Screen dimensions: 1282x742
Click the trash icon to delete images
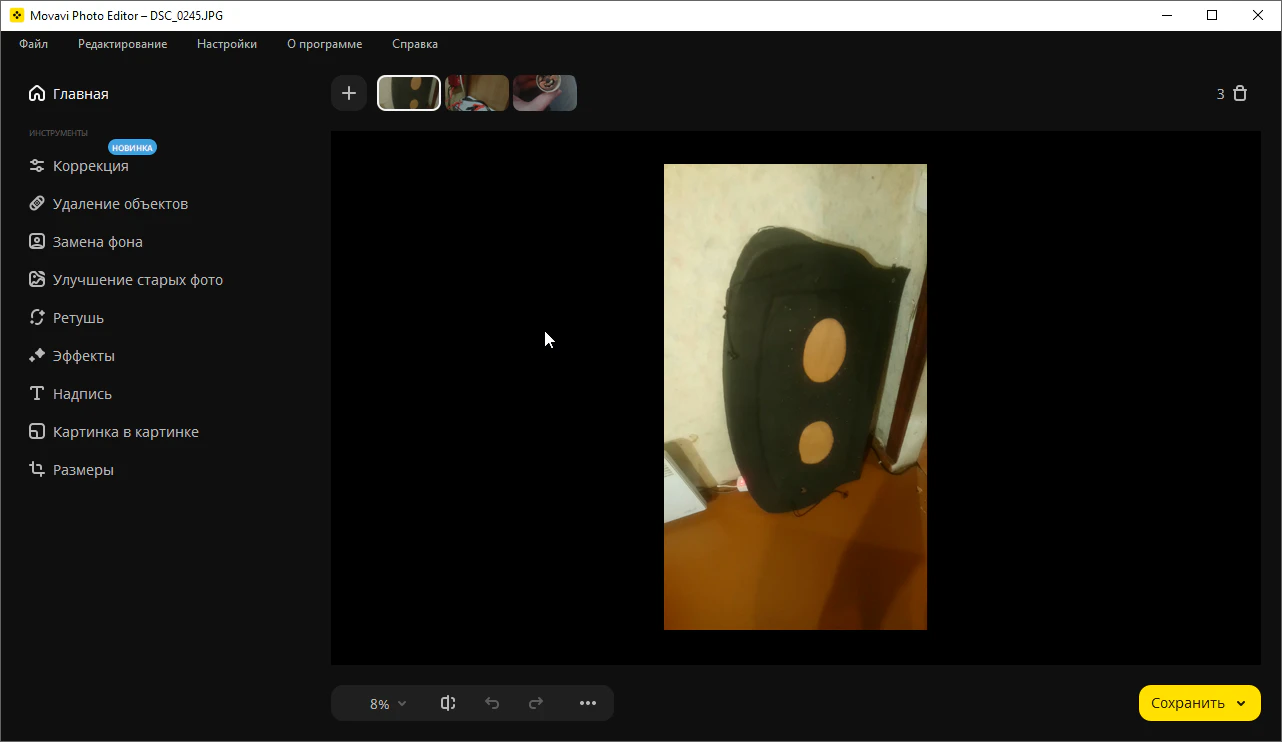point(1240,94)
